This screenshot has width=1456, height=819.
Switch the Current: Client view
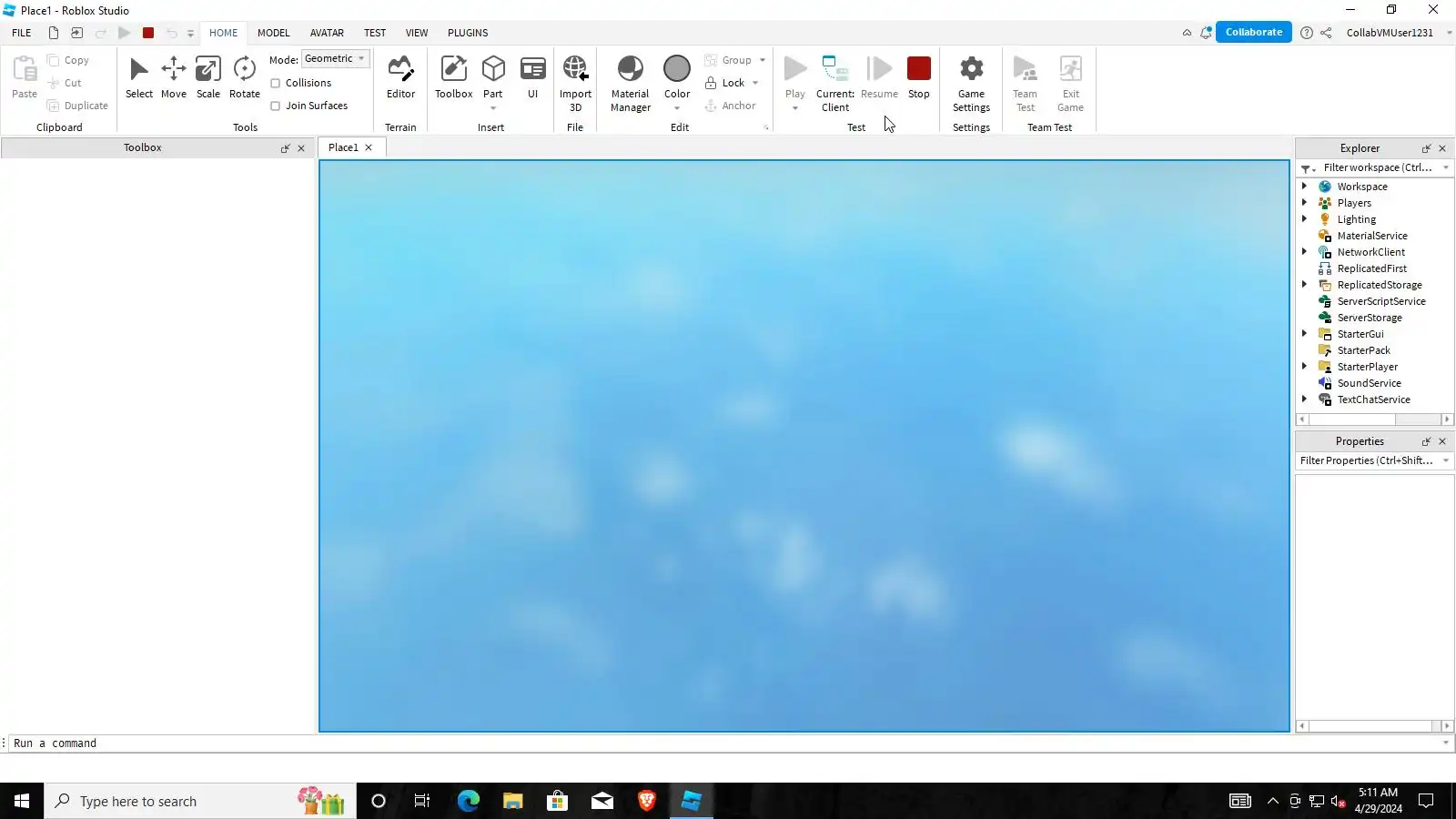835,84
